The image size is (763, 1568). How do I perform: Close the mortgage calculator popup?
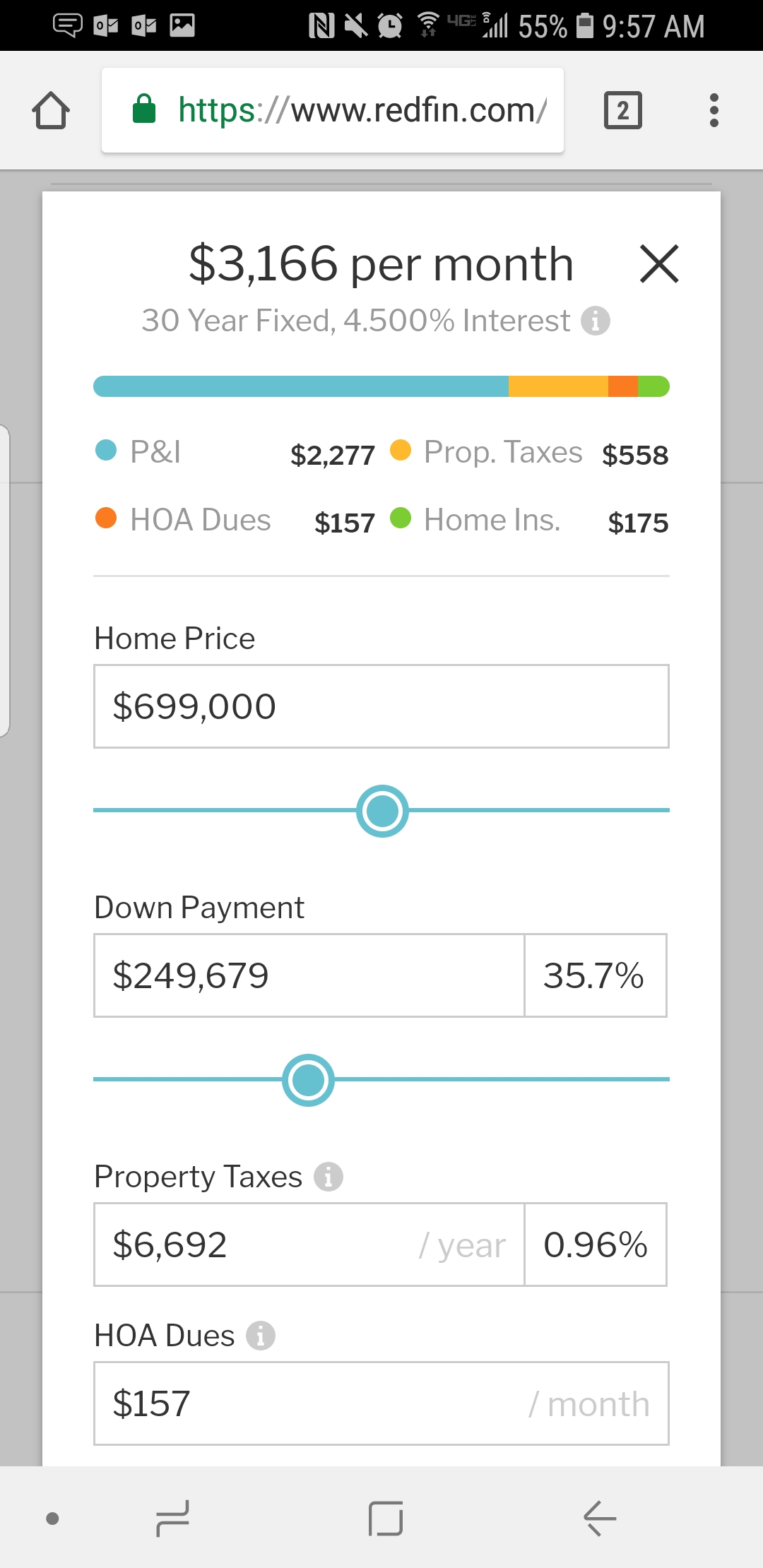point(658,264)
